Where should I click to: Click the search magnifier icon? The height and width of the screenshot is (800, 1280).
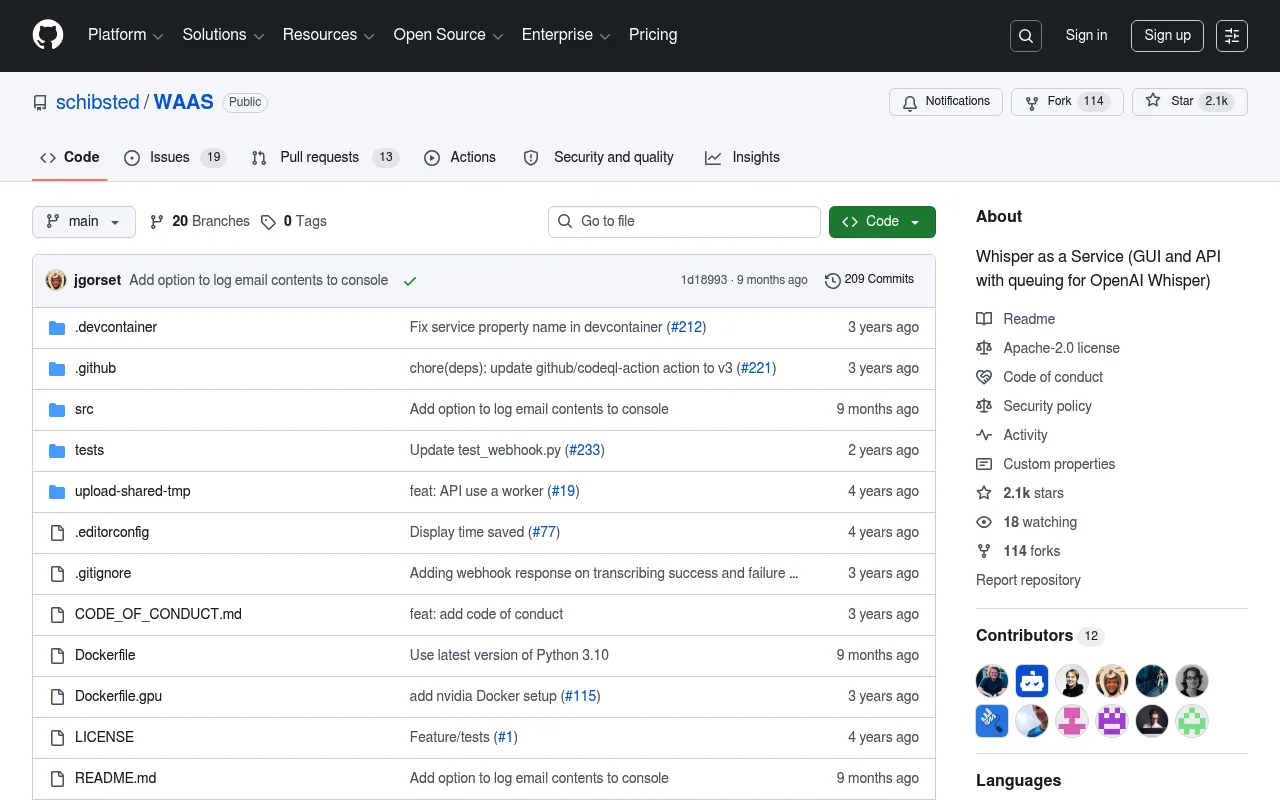coord(1026,36)
